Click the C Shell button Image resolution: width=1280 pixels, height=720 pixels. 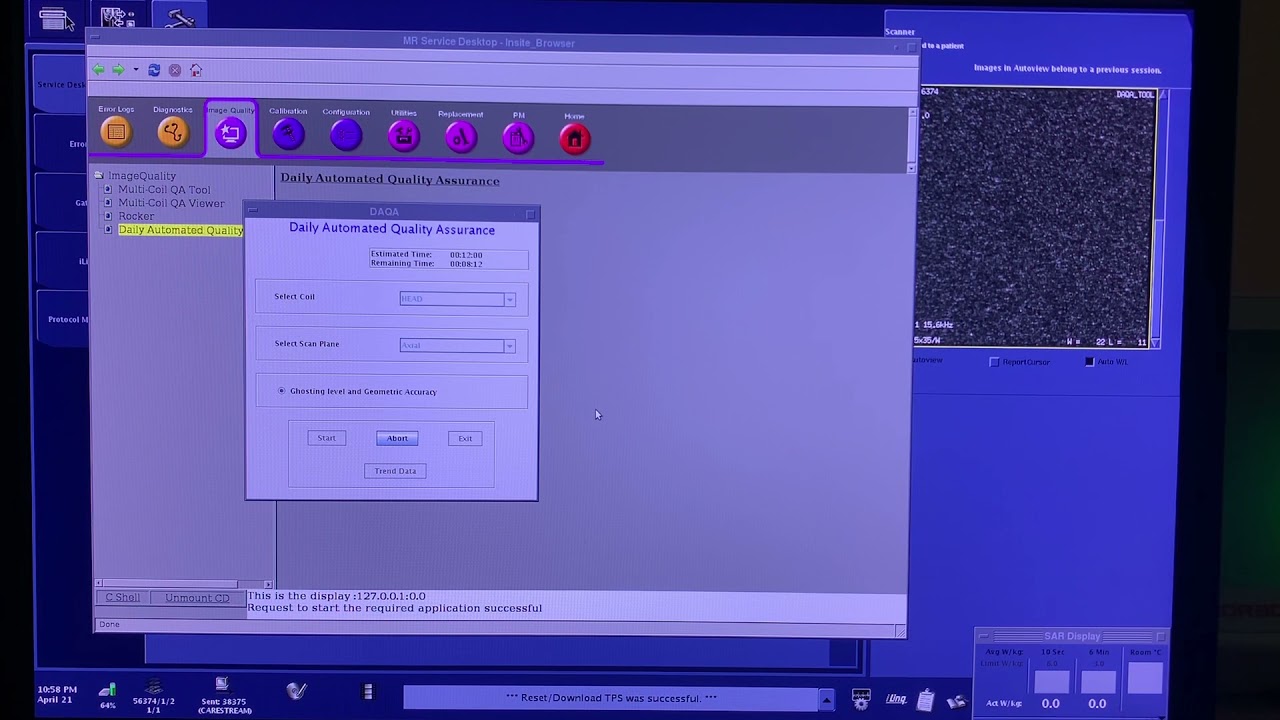click(123, 598)
